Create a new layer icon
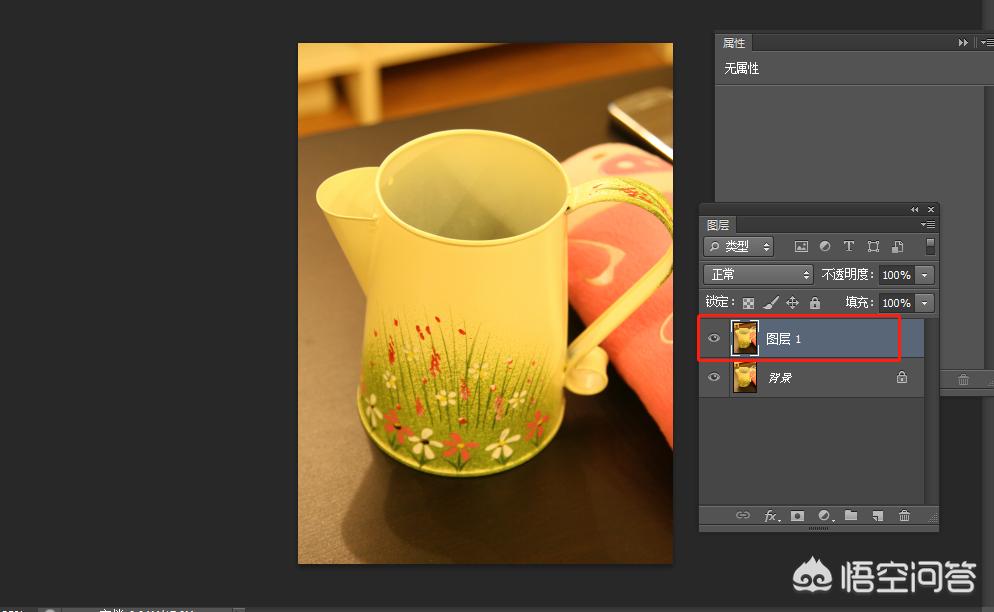This screenshot has width=994, height=612. click(x=877, y=516)
